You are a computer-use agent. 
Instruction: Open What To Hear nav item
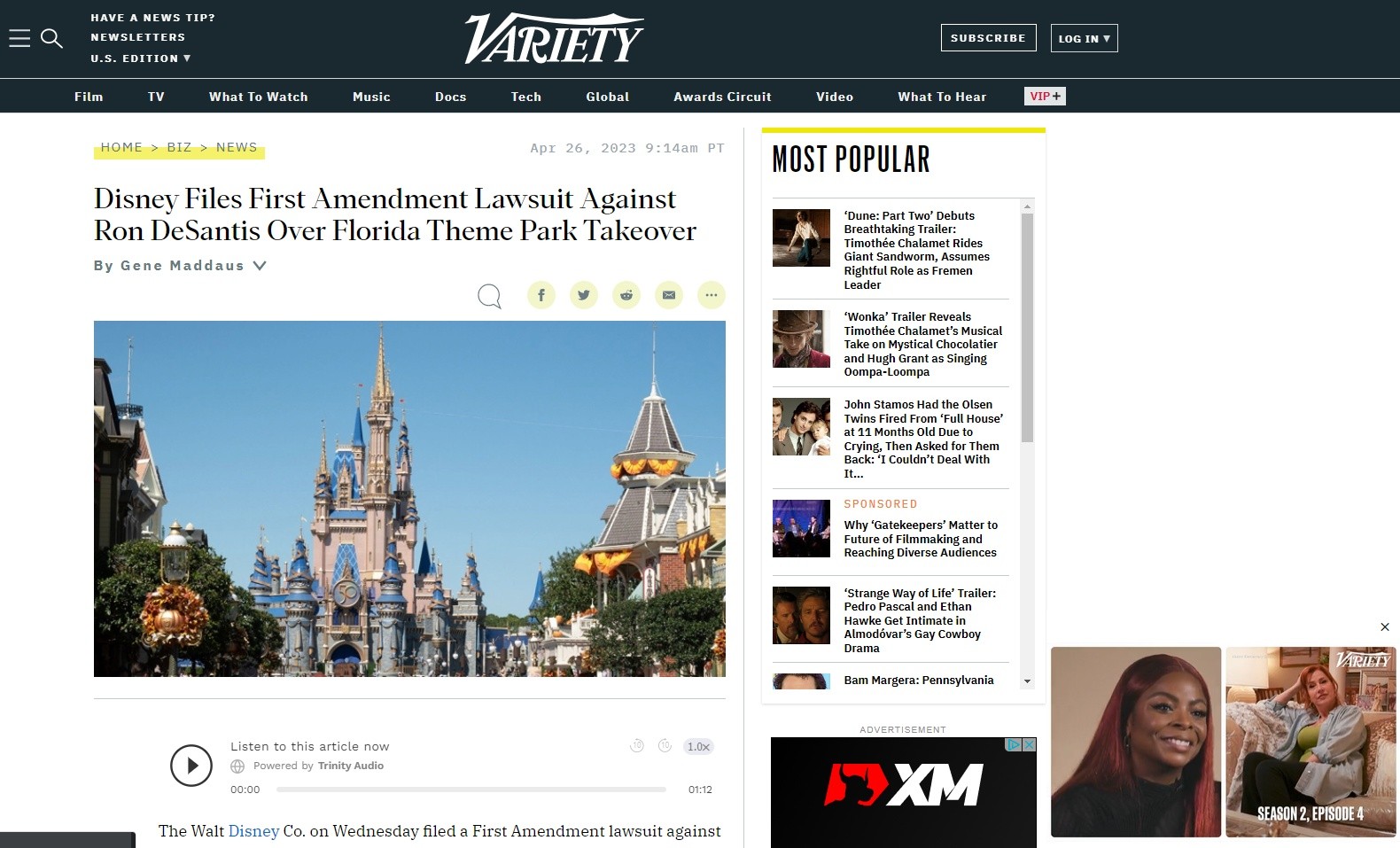tap(942, 97)
